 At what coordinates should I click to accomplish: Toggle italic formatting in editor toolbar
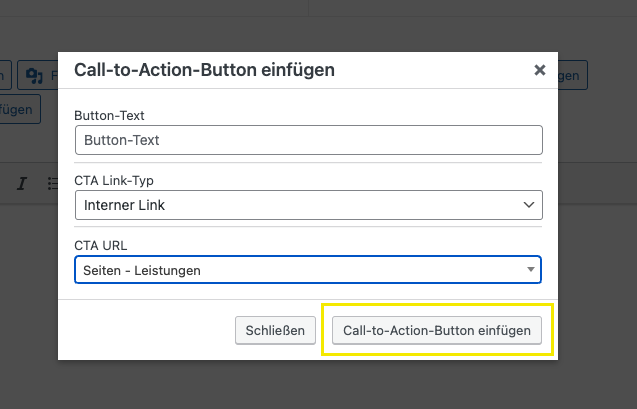click(22, 184)
